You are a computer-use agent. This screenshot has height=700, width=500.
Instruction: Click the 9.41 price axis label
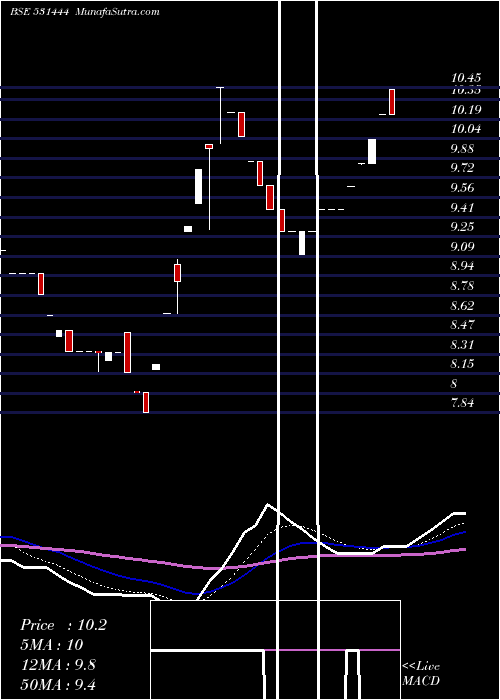pyautogui.click(x=462, y=208)
